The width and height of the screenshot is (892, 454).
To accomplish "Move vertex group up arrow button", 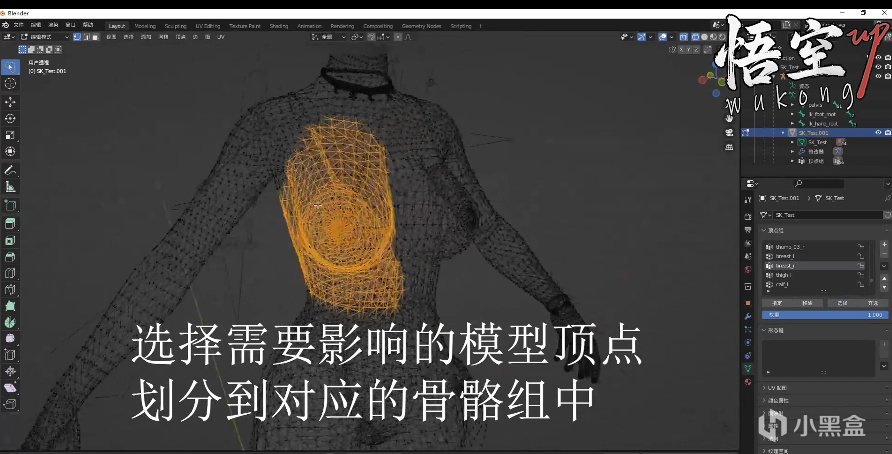I will point(884,278).
